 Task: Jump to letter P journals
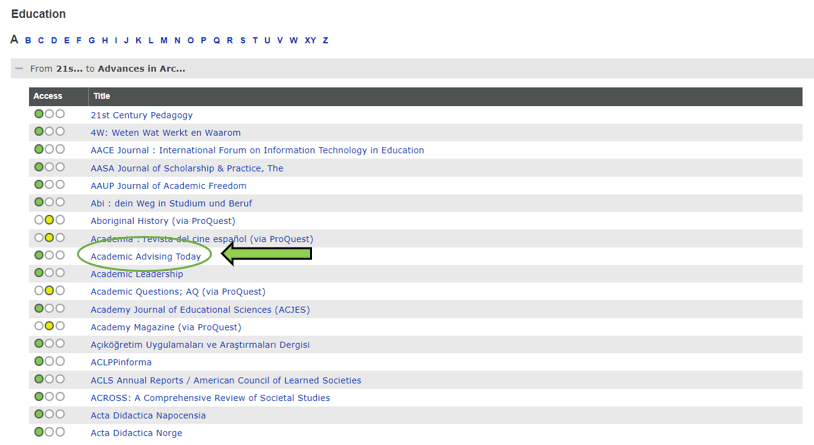[204, 41]
